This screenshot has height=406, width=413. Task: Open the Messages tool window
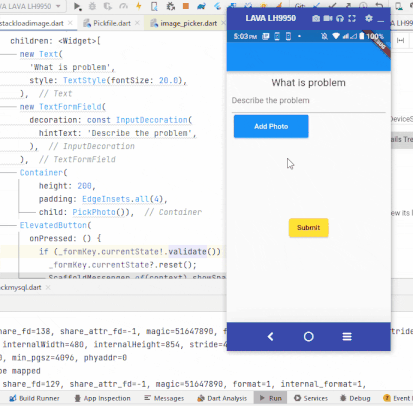(x=164, y=398)
